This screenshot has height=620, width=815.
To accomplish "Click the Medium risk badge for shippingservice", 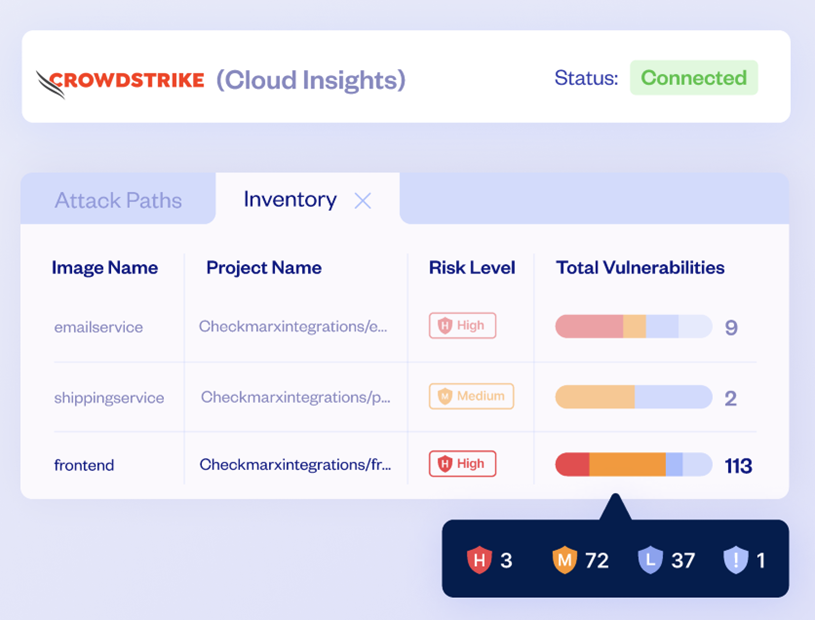I will point(471,396).
